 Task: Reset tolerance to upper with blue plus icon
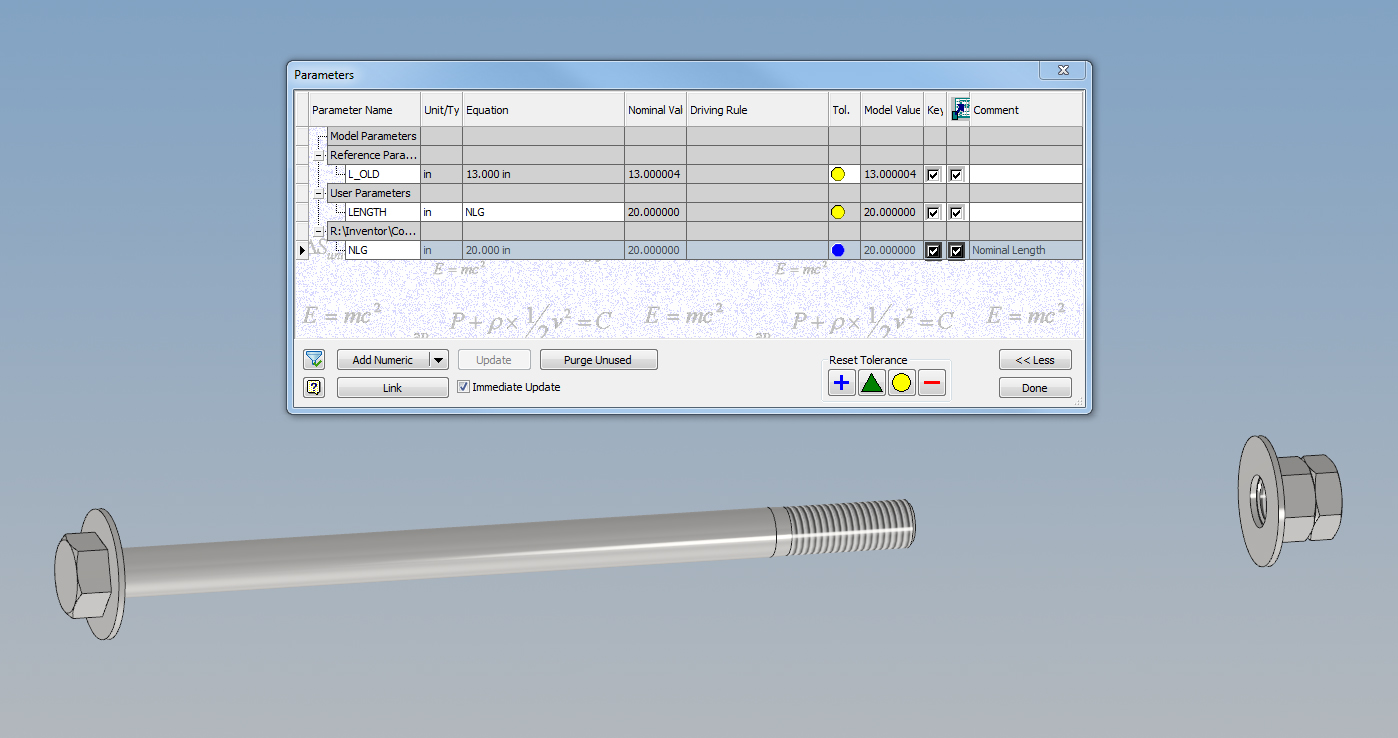840,382
